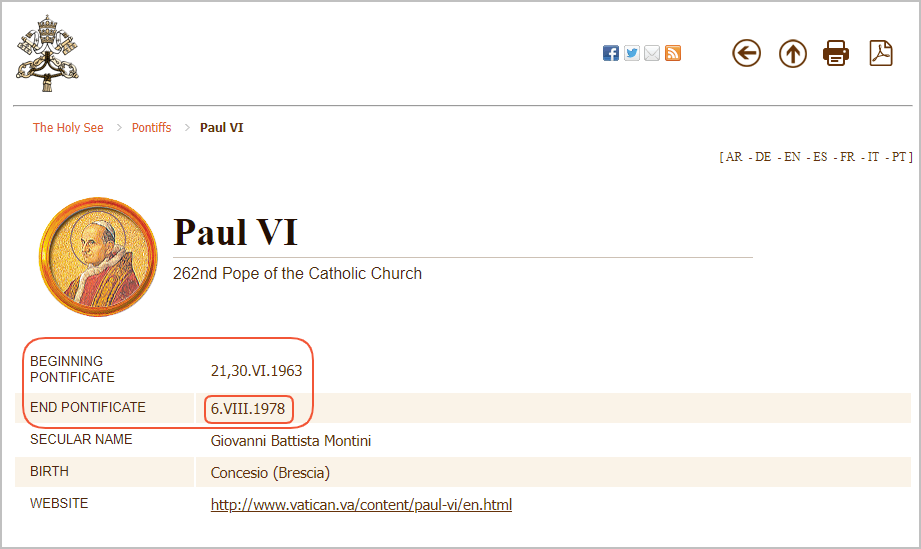Switch language to DE

pyautogui.click(x=763, y=157)
